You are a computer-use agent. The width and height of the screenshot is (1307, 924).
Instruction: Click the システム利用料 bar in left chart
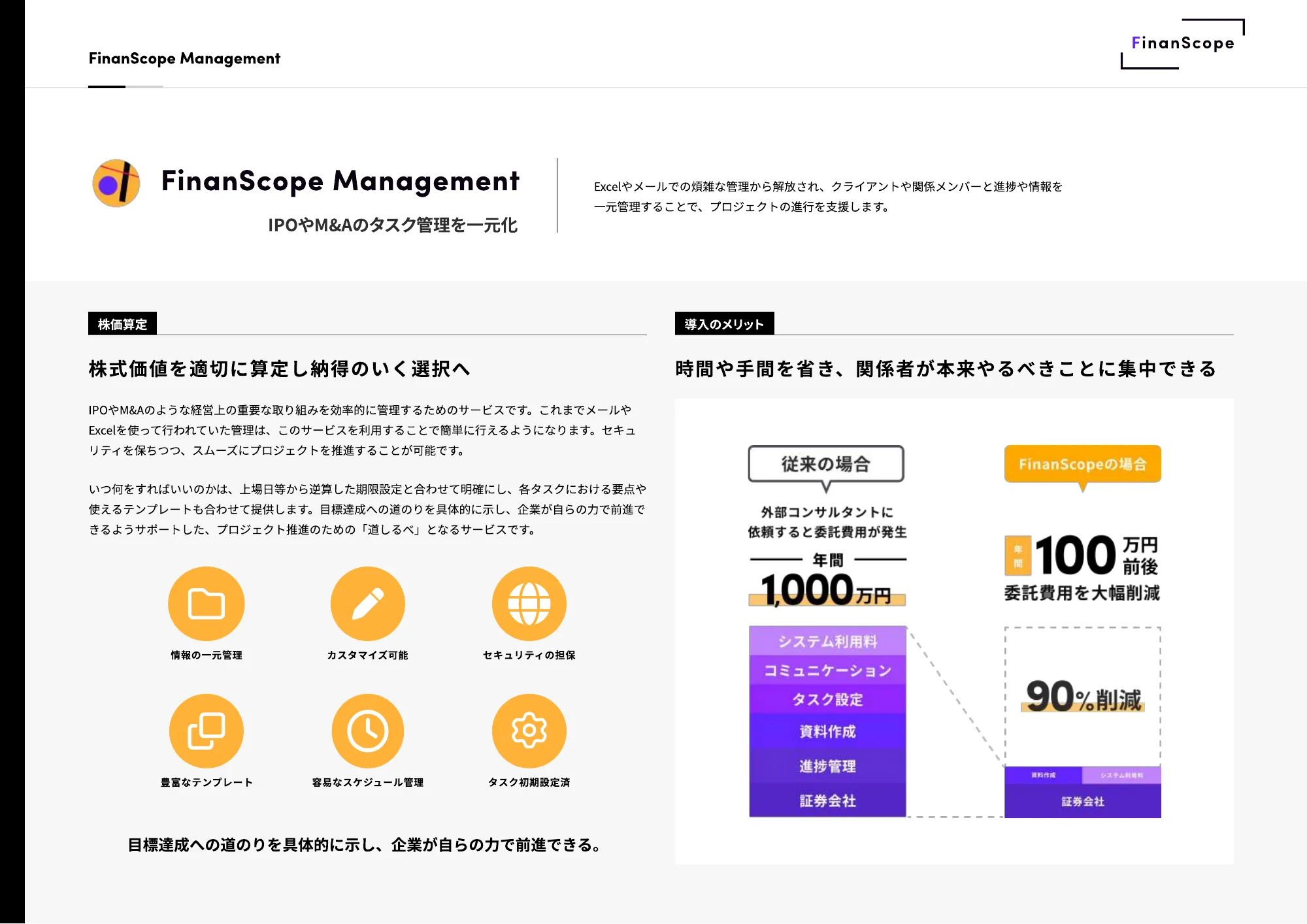(827, 641)
